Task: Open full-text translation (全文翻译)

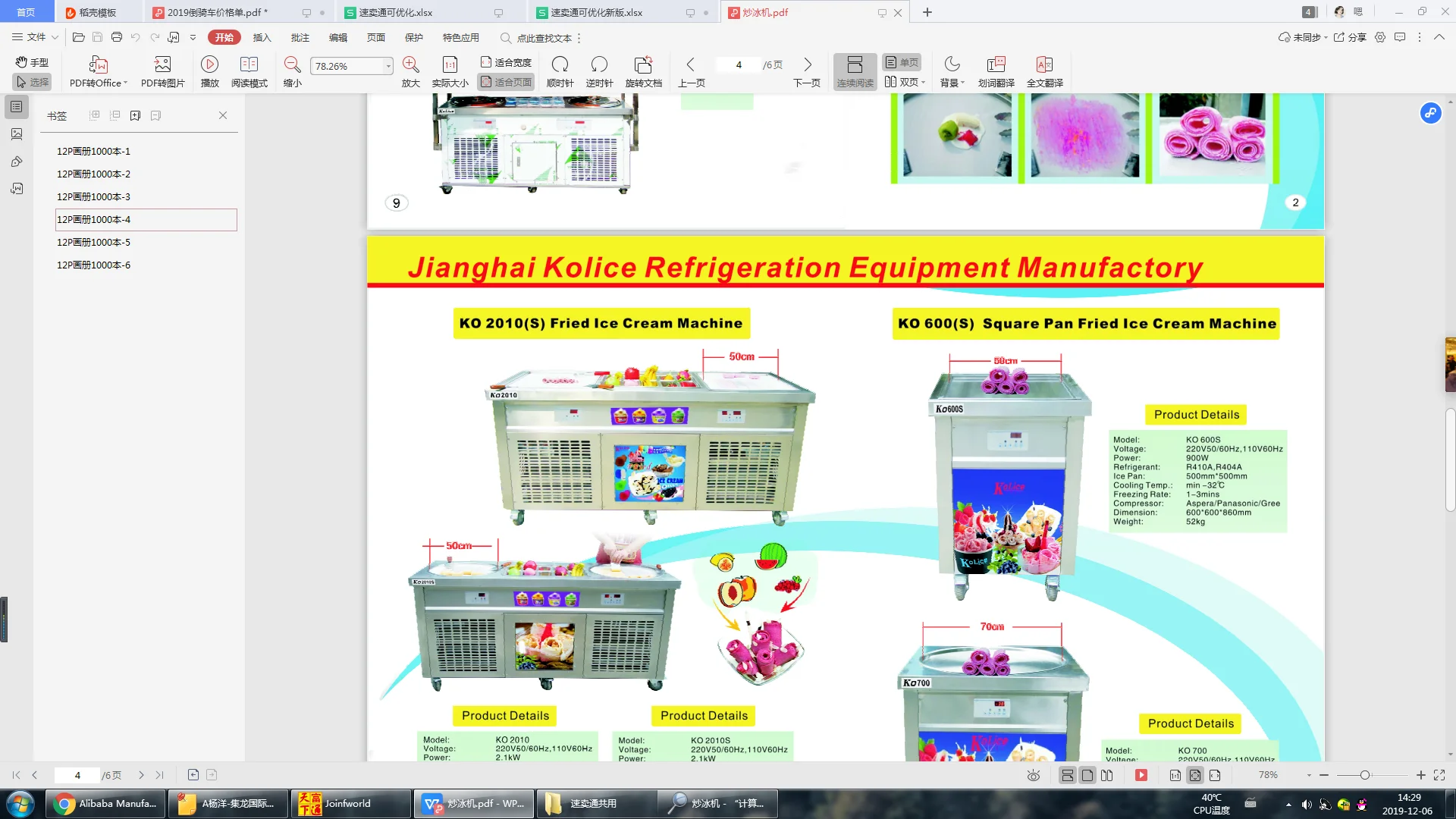Action: (1044, 72)
